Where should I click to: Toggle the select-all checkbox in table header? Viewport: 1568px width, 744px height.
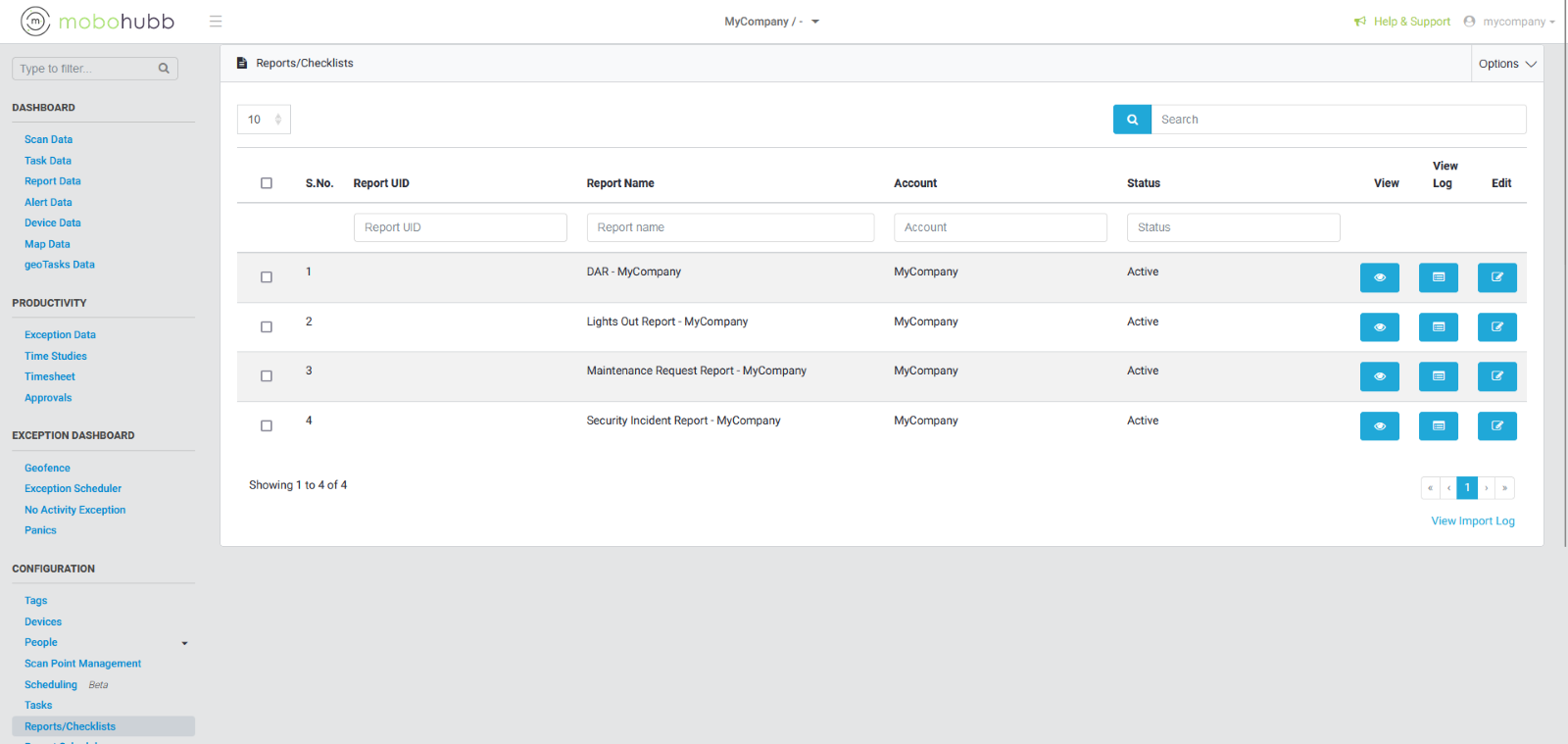267,183
